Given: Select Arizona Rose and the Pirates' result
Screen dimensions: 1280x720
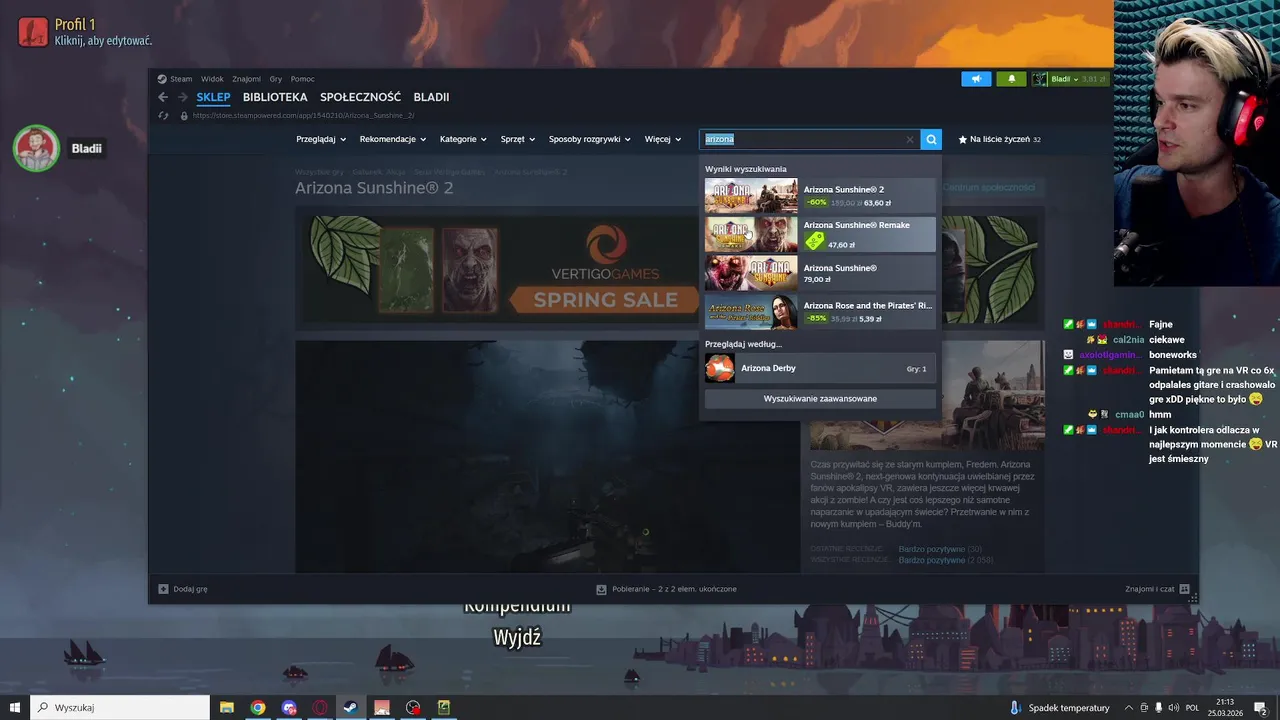Looking at the screenshot, I should (820, 312).
